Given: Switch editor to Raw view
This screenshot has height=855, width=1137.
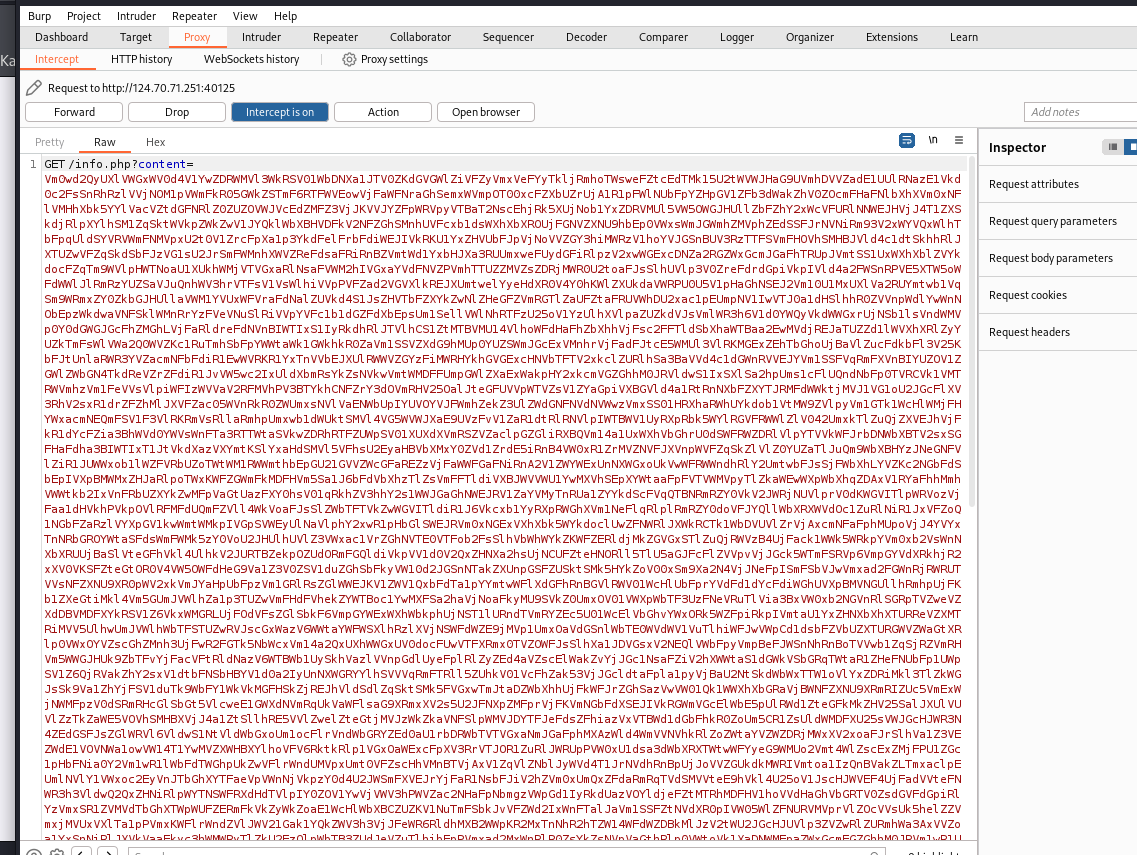Looking at the screenshot, I should point(104,142).
